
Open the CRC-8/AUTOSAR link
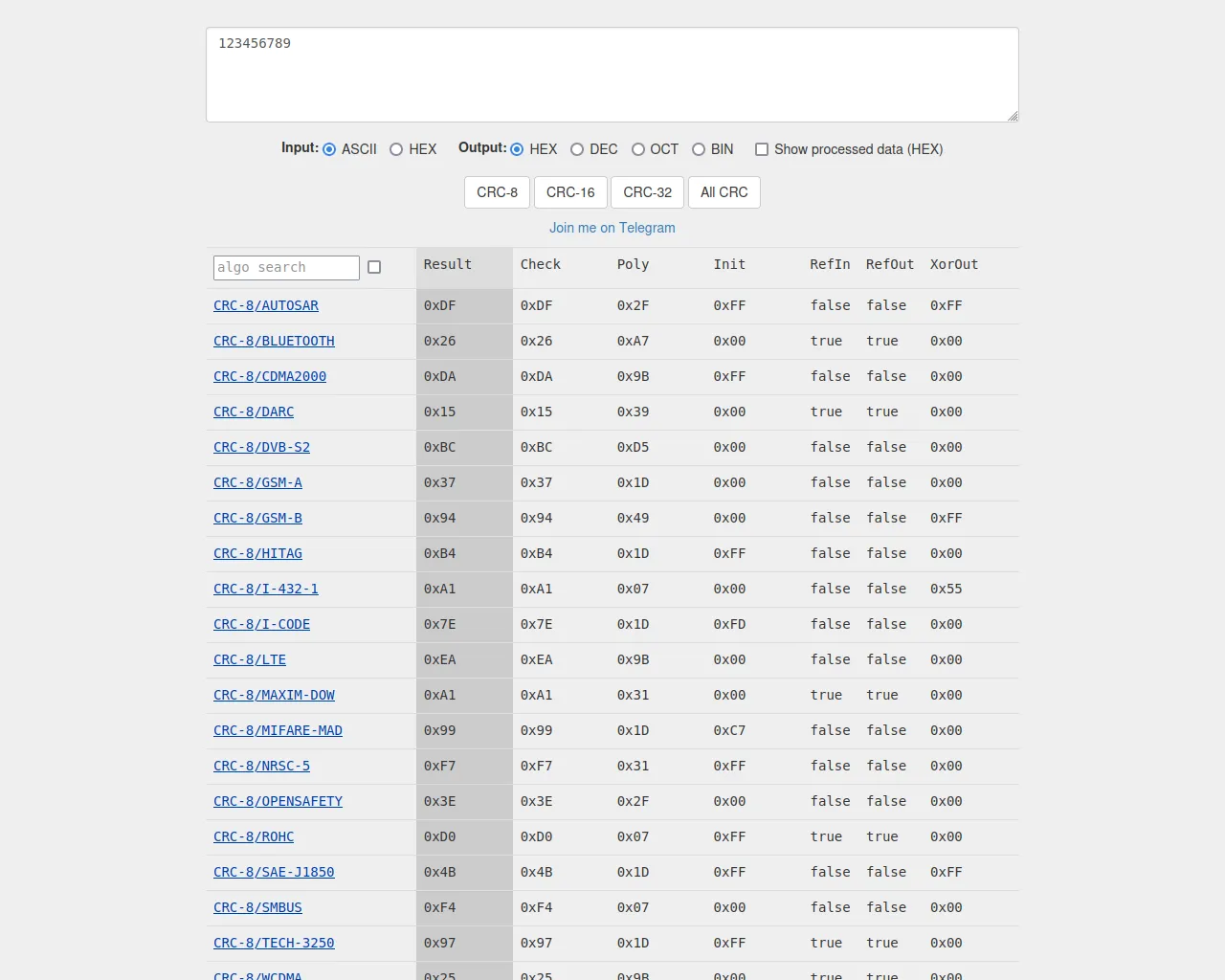coord(266,305)
